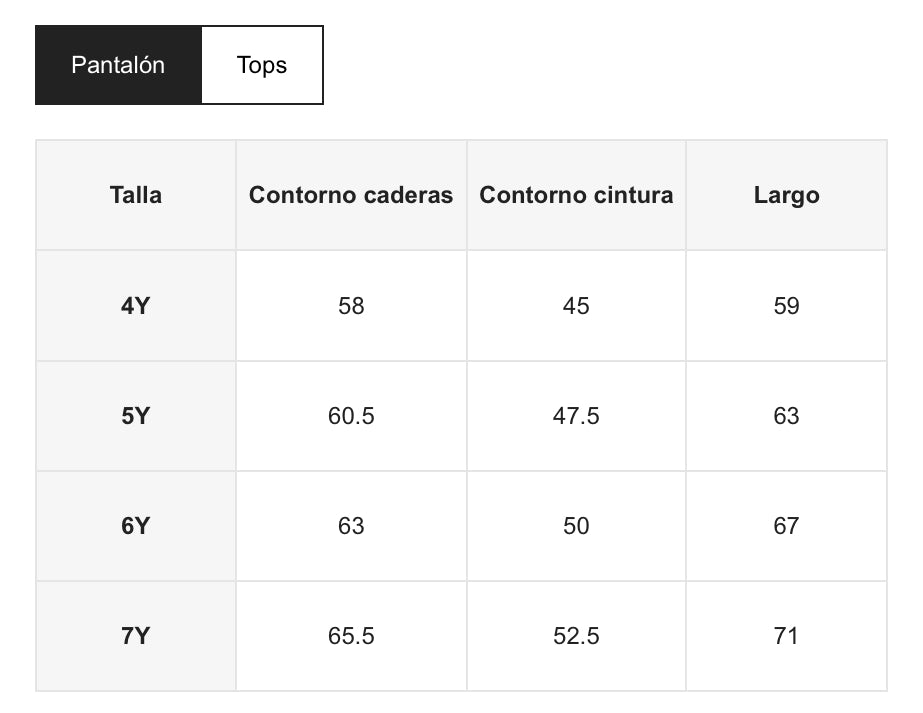Click the 60.5 hip value for 5Y

tap(351, 416)
